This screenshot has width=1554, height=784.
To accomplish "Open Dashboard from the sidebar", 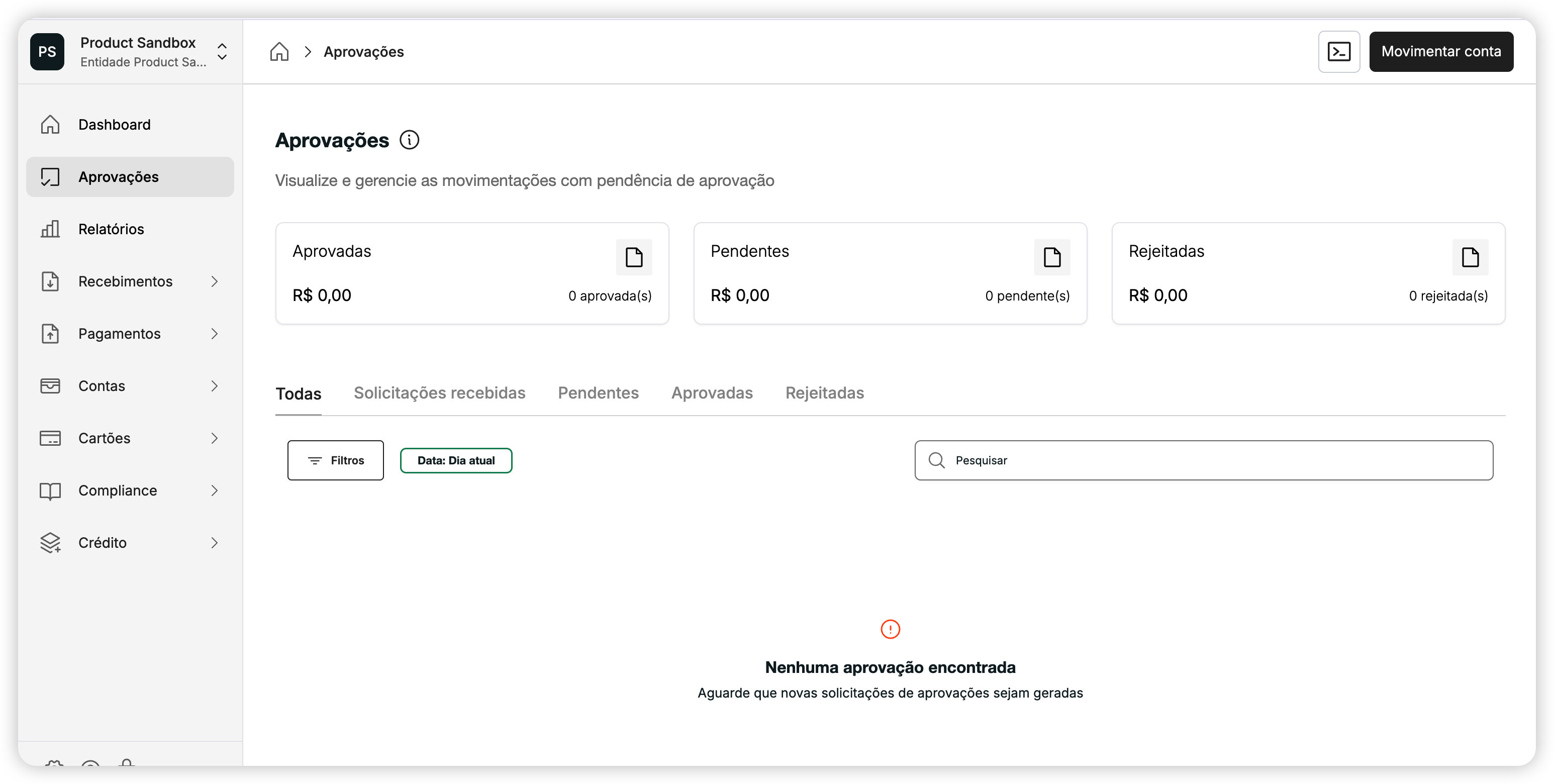I will (114, 125).
